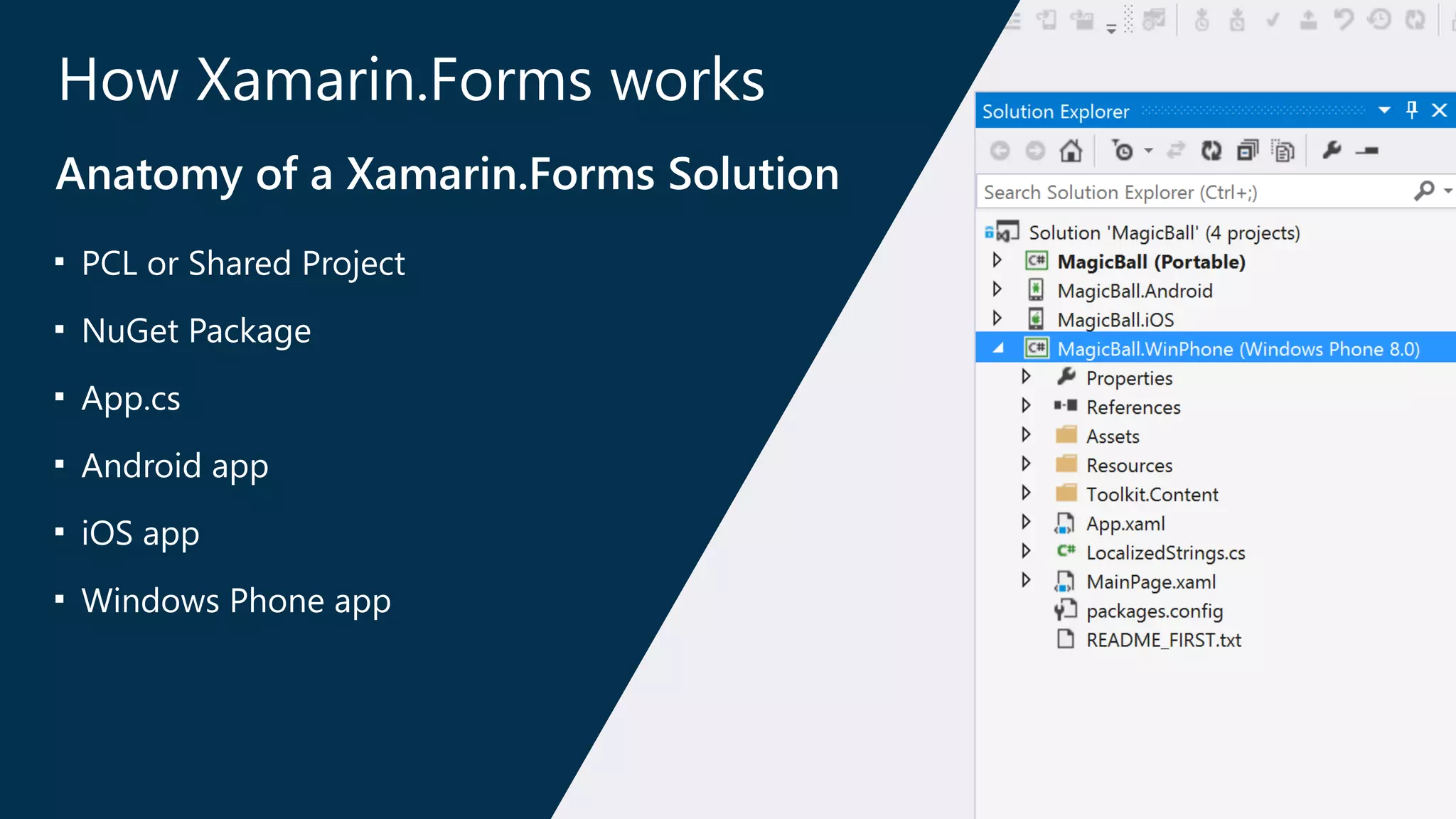Click the Collapse All icon
Image resolution: width=1456 pixels, height=819 pixels.
click(1248, 151)
